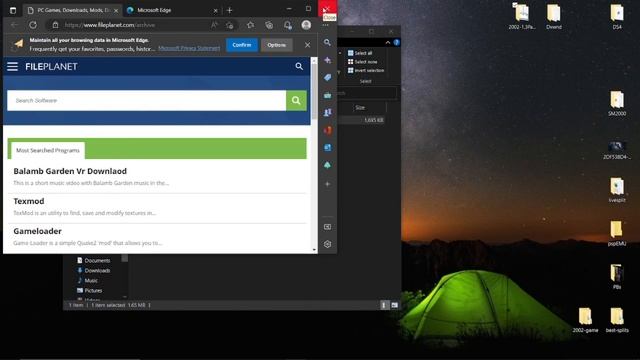Viewport: 640px width, 360px height.
Task: Open the Edge sidebar settings gear
Action: click(327, 244)
